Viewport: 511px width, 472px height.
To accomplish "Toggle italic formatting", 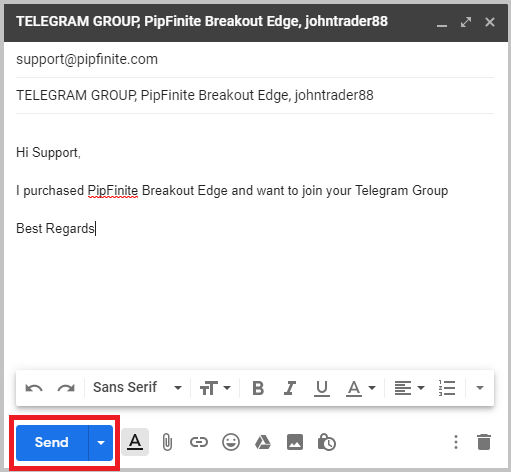I will (x=290, y=388).
